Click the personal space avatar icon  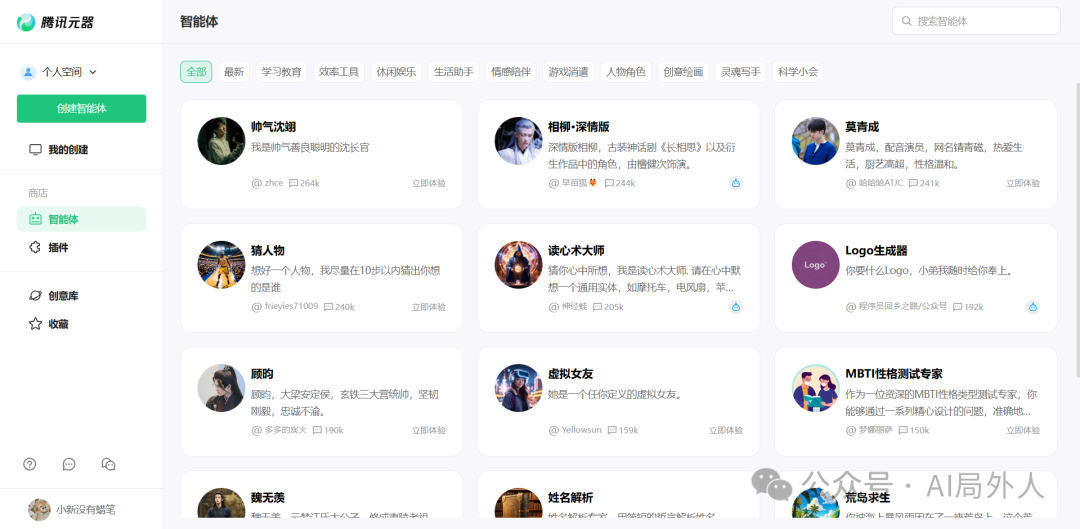[x=28, y=72]
